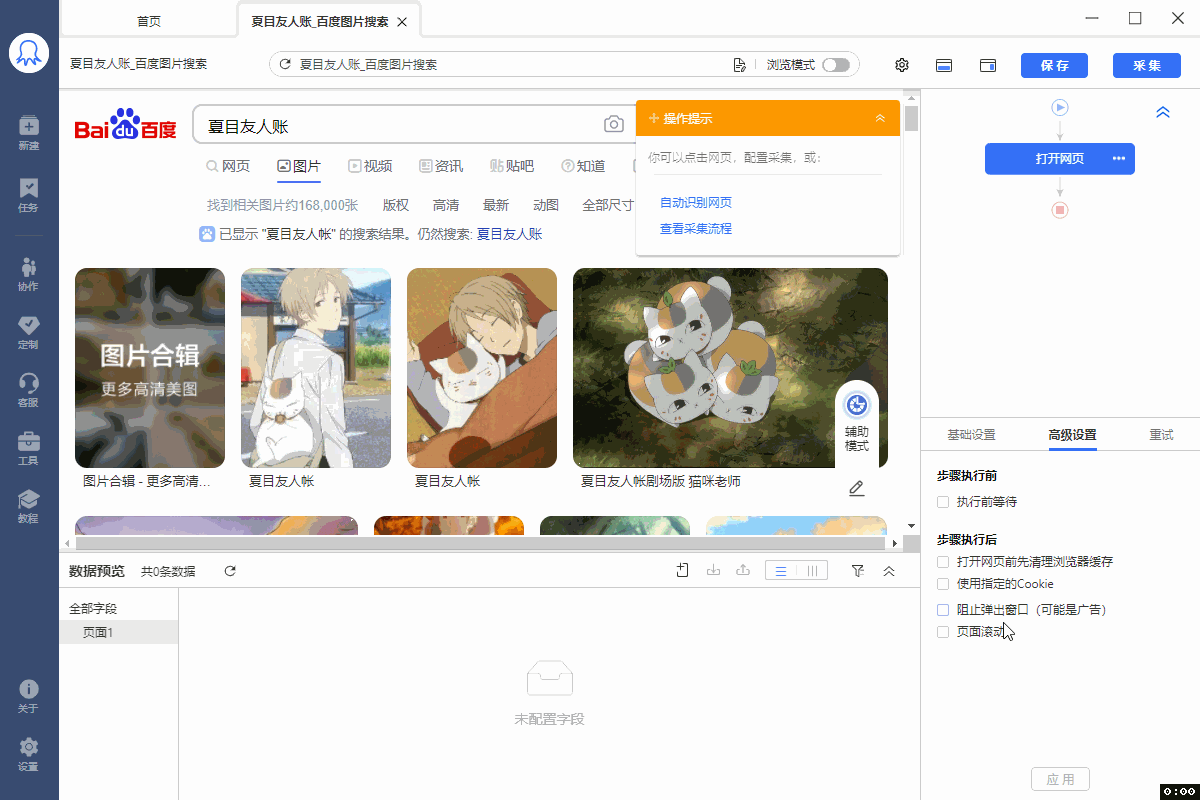Click the upload/export icon in data preview toolbar
The height and width of the screenshot is (800, 1200).
tap(743, 571)
